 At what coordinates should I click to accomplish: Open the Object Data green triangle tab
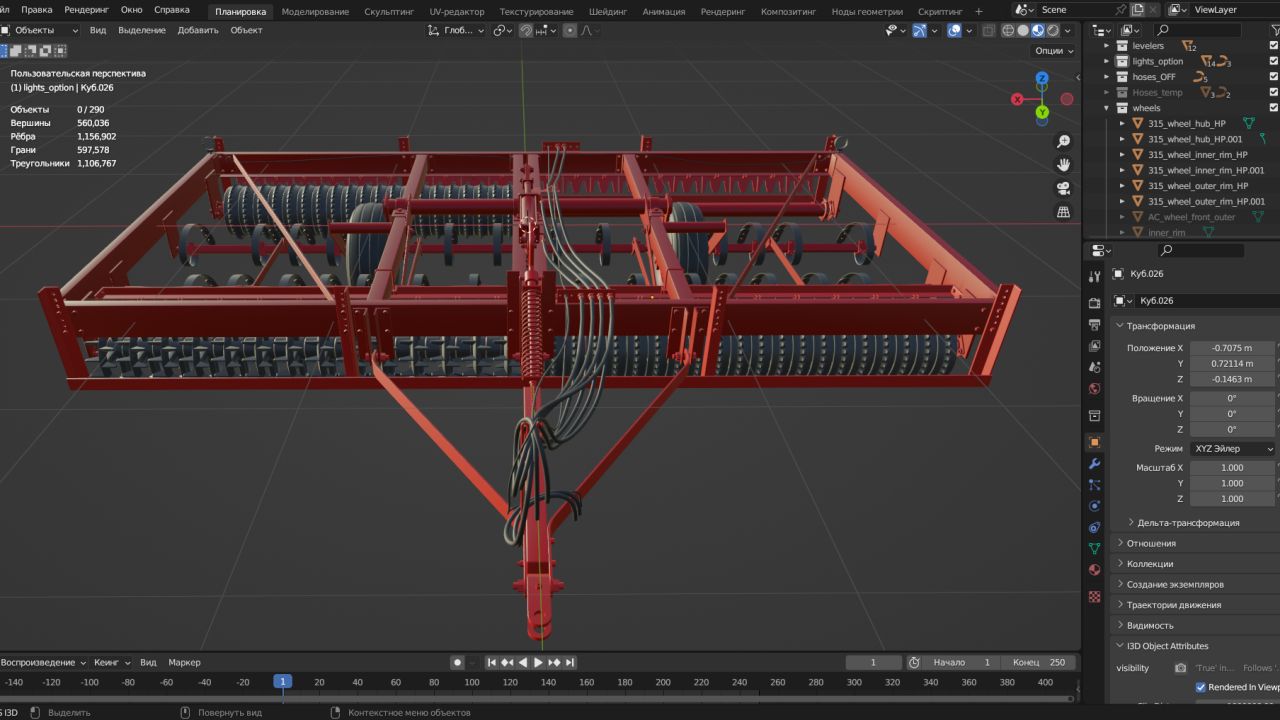pos(1095,548)
